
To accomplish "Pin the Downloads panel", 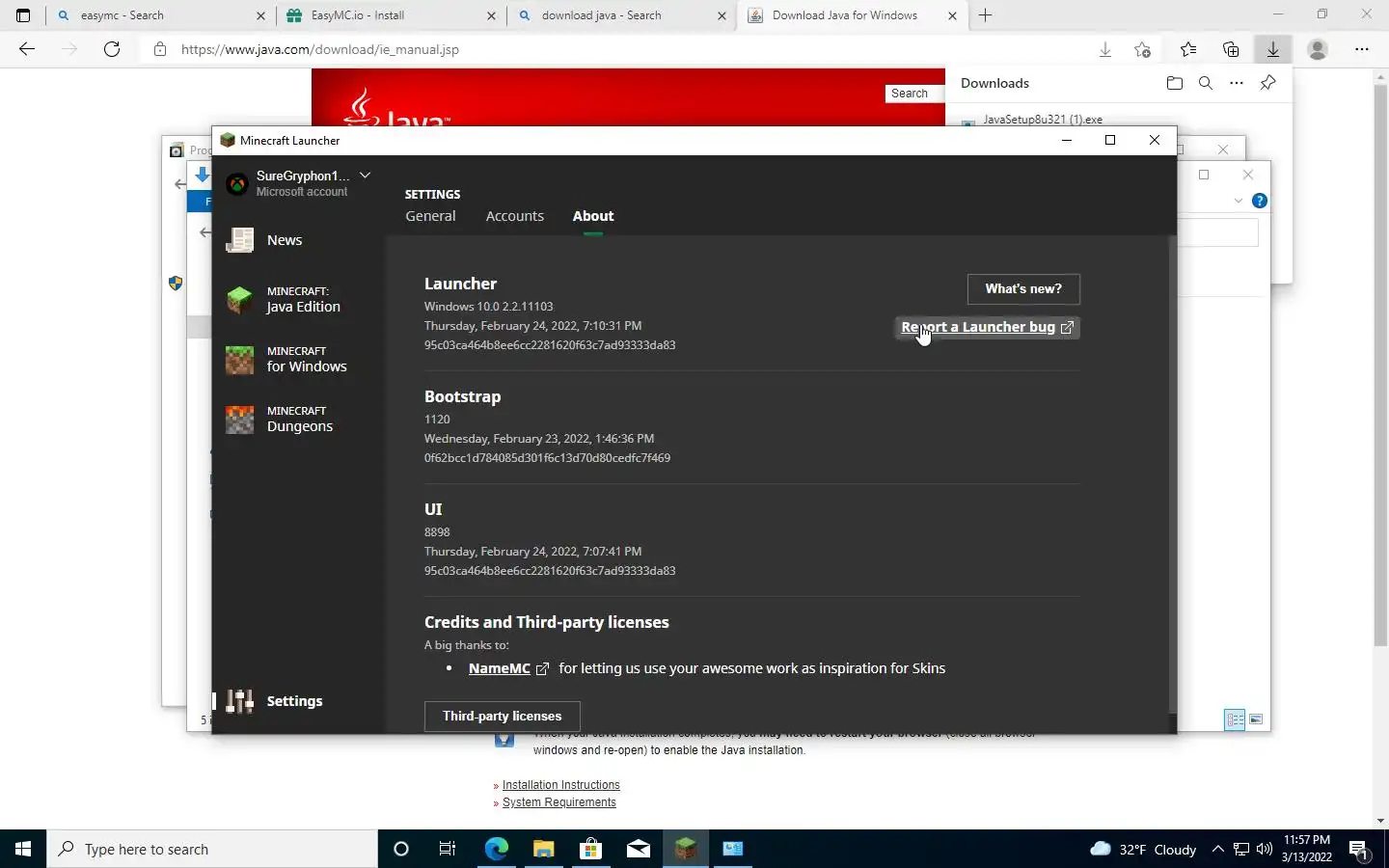I will (x=1268, y=83).
